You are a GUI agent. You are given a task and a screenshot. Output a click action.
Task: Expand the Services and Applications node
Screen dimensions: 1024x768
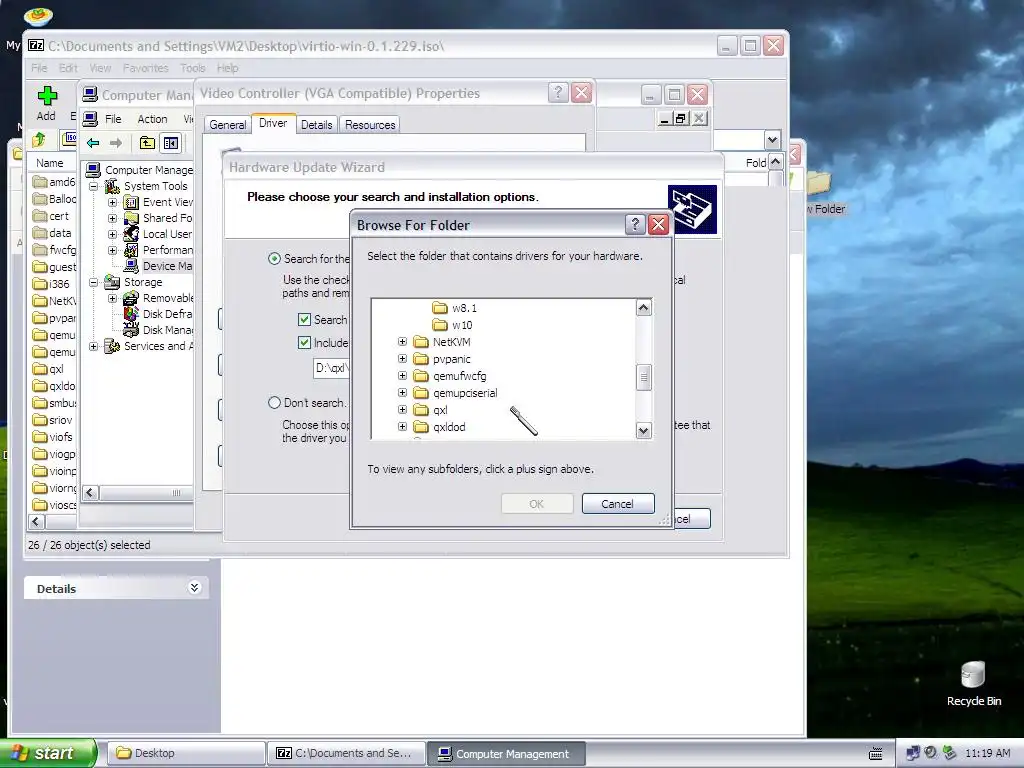click(x=93, y=346)
